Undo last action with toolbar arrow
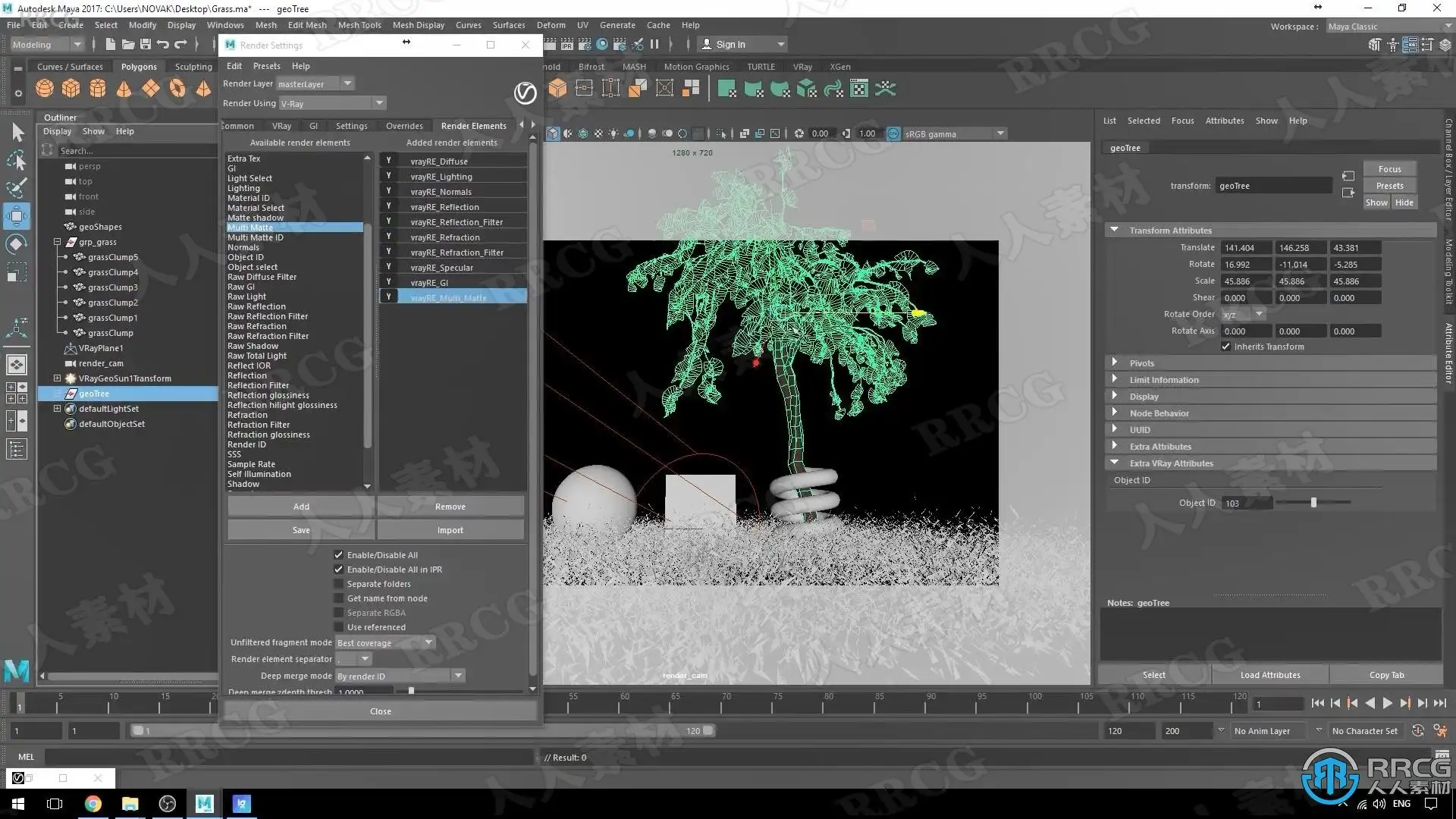 (163, 44)
